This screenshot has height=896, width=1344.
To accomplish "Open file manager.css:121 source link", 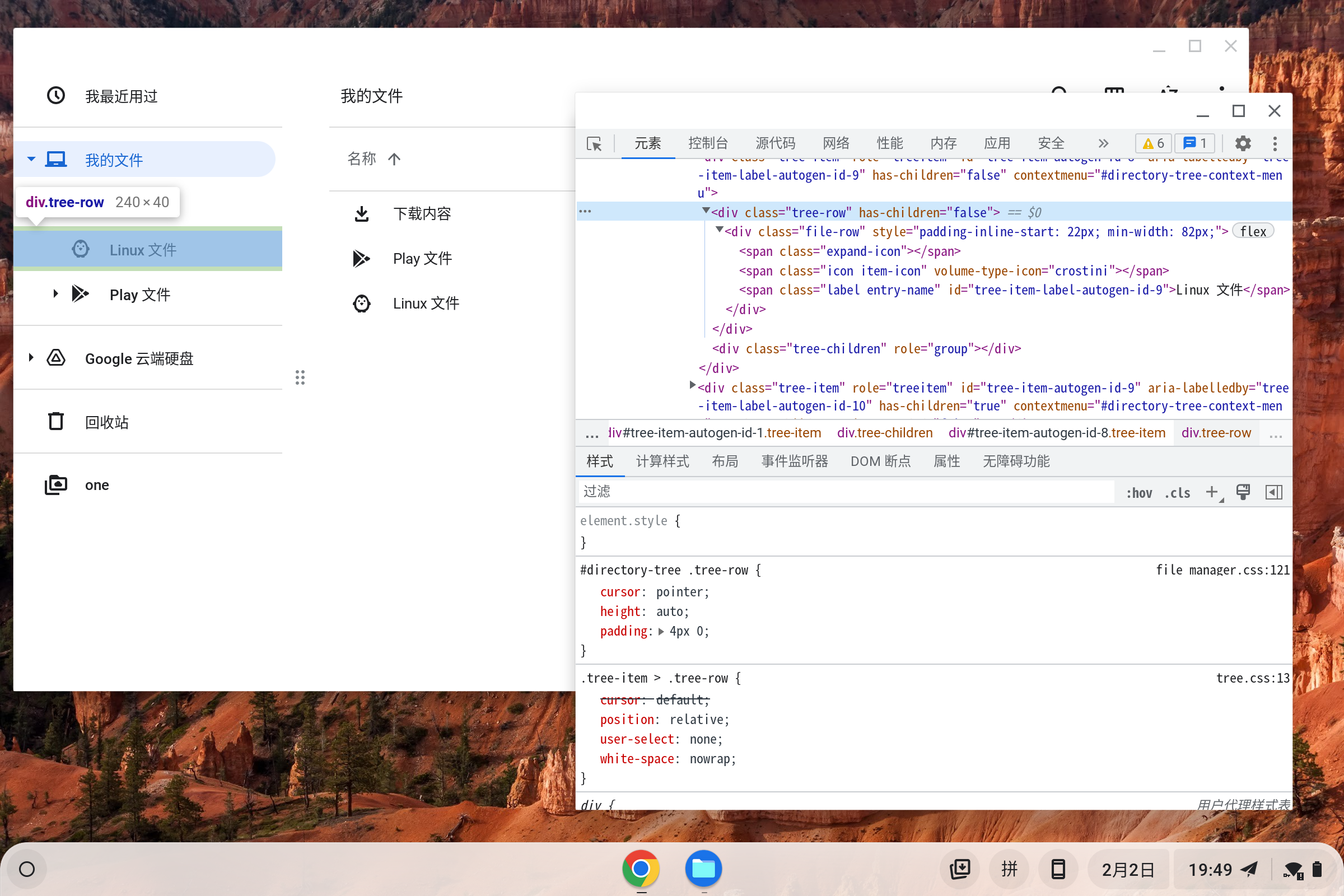I will tap(1222, 569).
